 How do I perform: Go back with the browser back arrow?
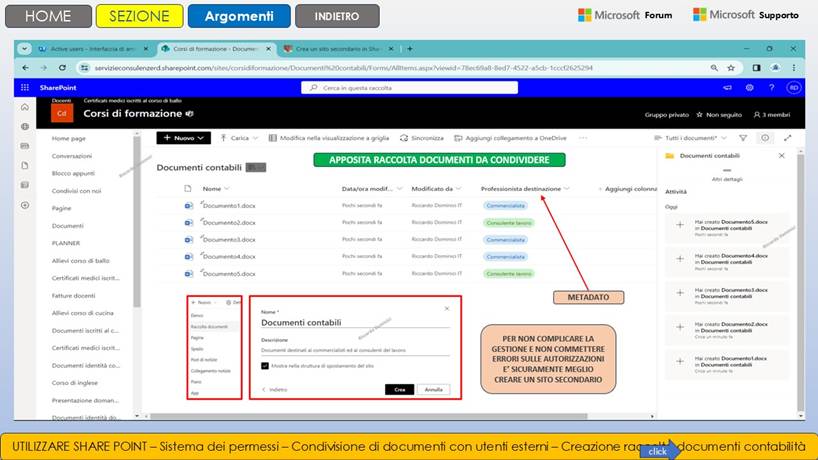pyautogui.click(x=26, y=68)
